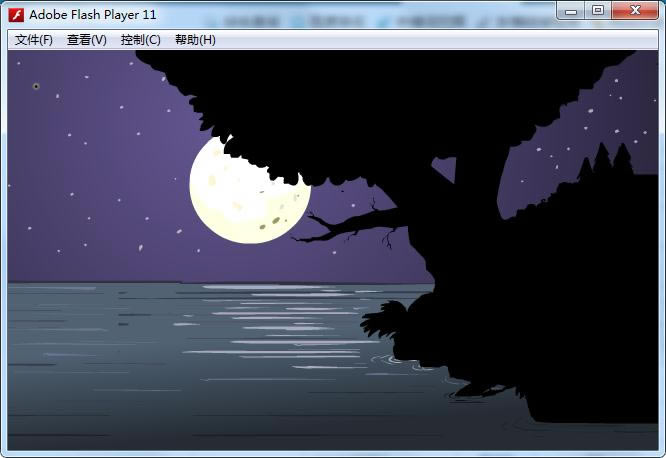Maximize the Flash Player window
Image resolution: width=666 pixels, height=458 pixels.
598,11
